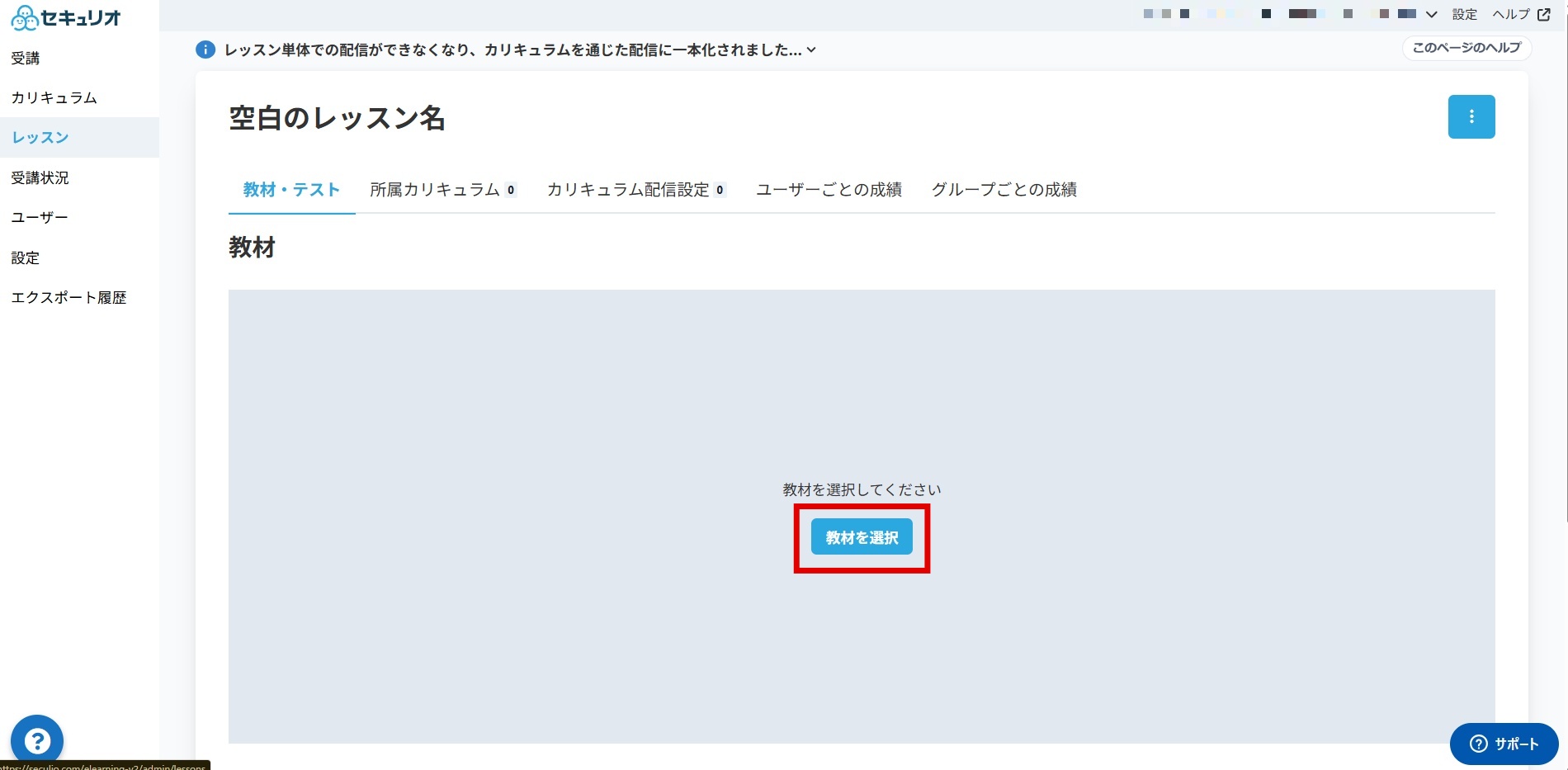
Task: Switch to the カリキュラム配信設定 tab
Action: click(x=636, y=190)
